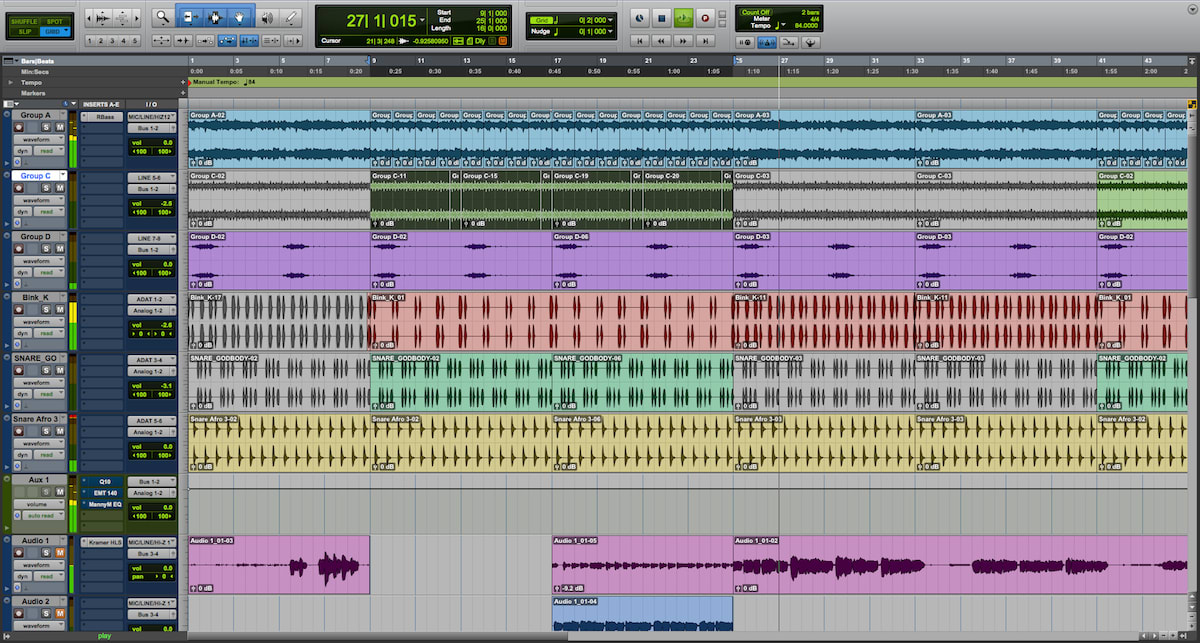Expand the Tempo ruler disclosure triangle
This screenshot has height=643, width=1200.
(10, 82)
